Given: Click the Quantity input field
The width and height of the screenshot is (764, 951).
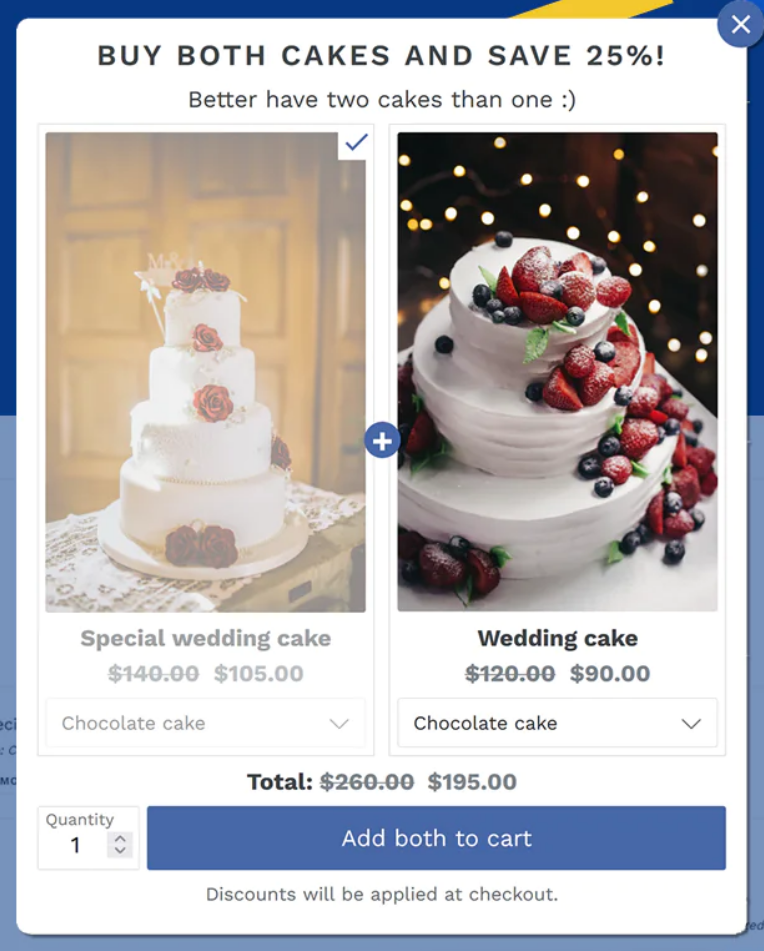Looking at the screenshot, I should coord(89,838).
